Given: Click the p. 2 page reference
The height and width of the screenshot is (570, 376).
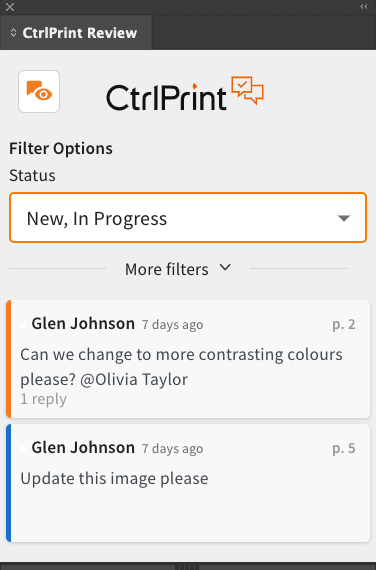Looking at the screenshot, I should (x=344, y=324).
